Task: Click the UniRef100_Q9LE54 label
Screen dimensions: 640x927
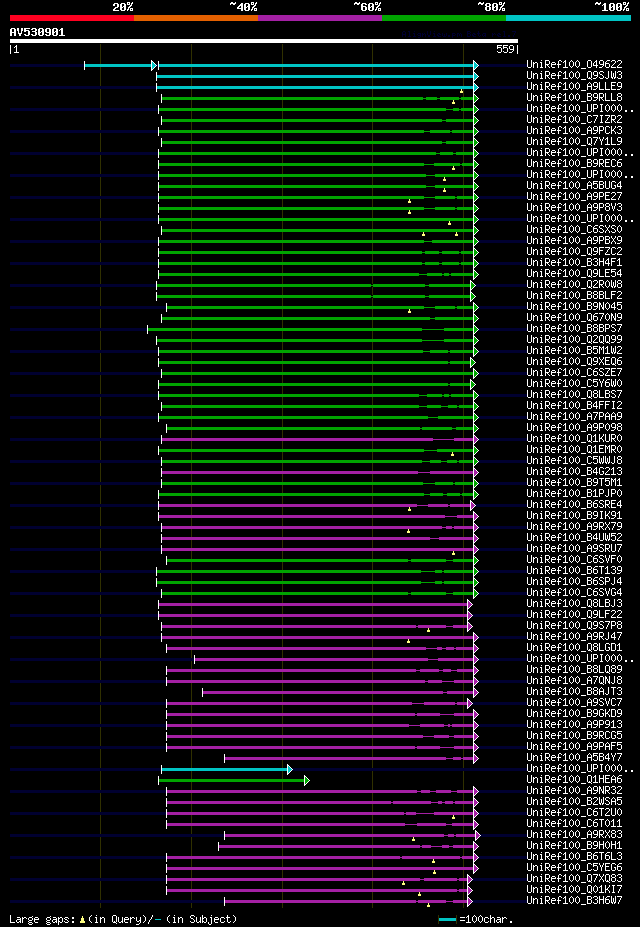Action: point(574,274)
